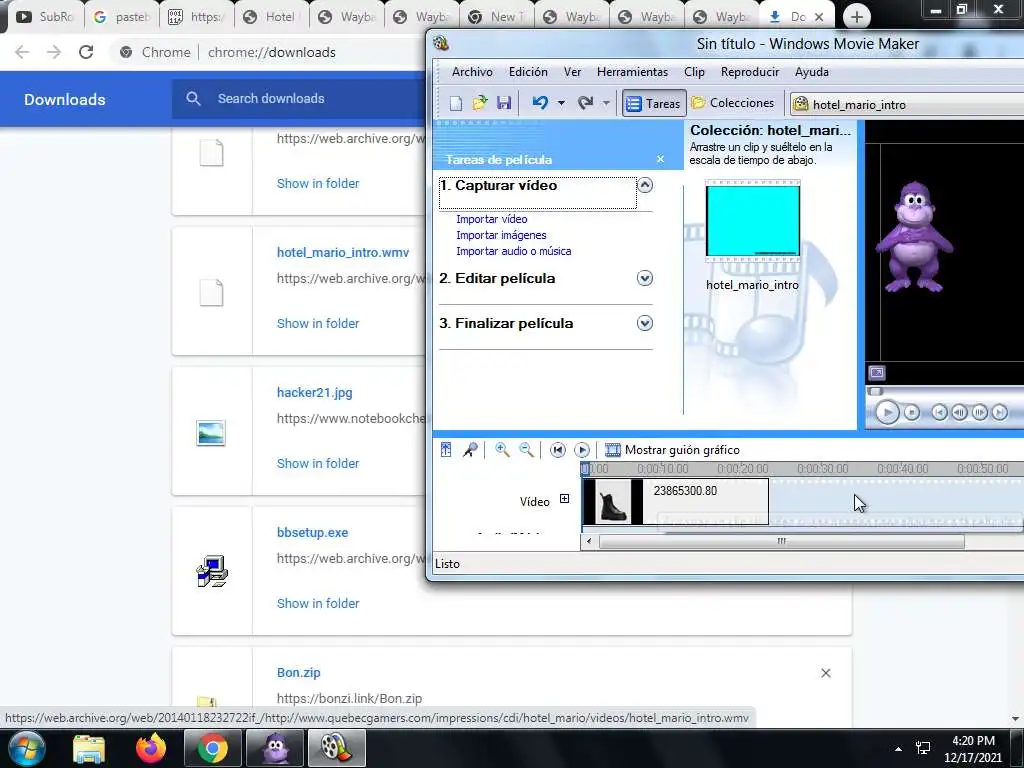This screenshot has height=768, width=1024.
Task: Open the Herramientas menu
Action: pos(632,72)
